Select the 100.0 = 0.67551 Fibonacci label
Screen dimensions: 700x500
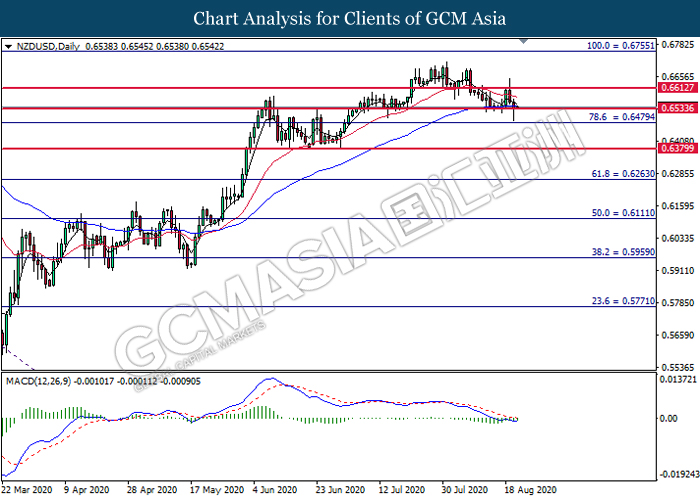[x=621, y=46]
